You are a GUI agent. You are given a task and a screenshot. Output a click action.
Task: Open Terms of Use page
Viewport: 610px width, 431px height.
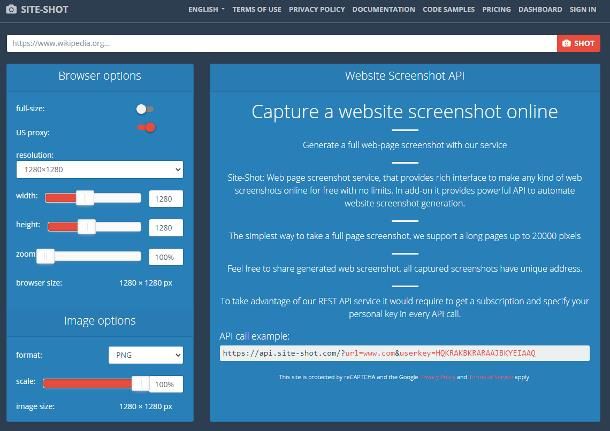coord(257,9)
